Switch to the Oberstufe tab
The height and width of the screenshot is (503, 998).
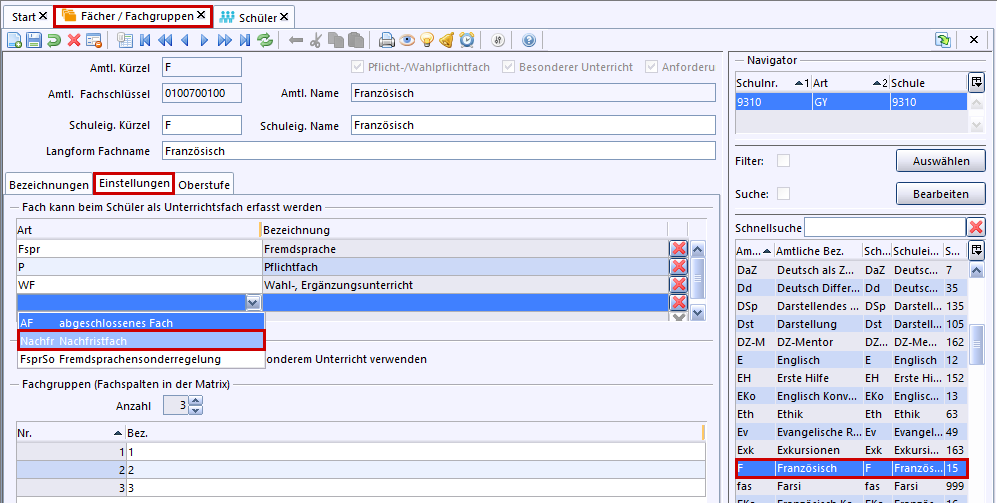click(x=204, y=184)
